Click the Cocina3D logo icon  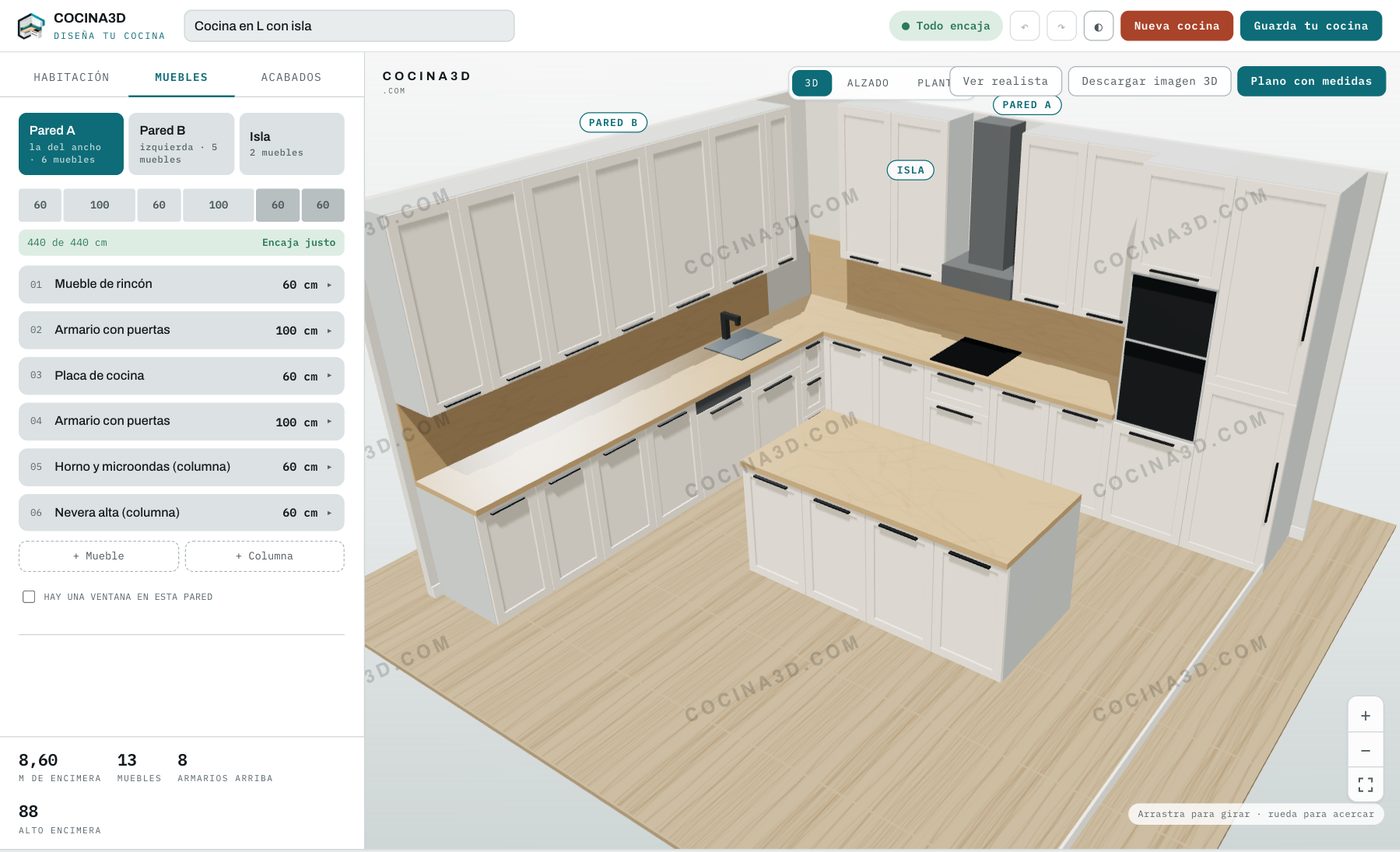[31, 26]
